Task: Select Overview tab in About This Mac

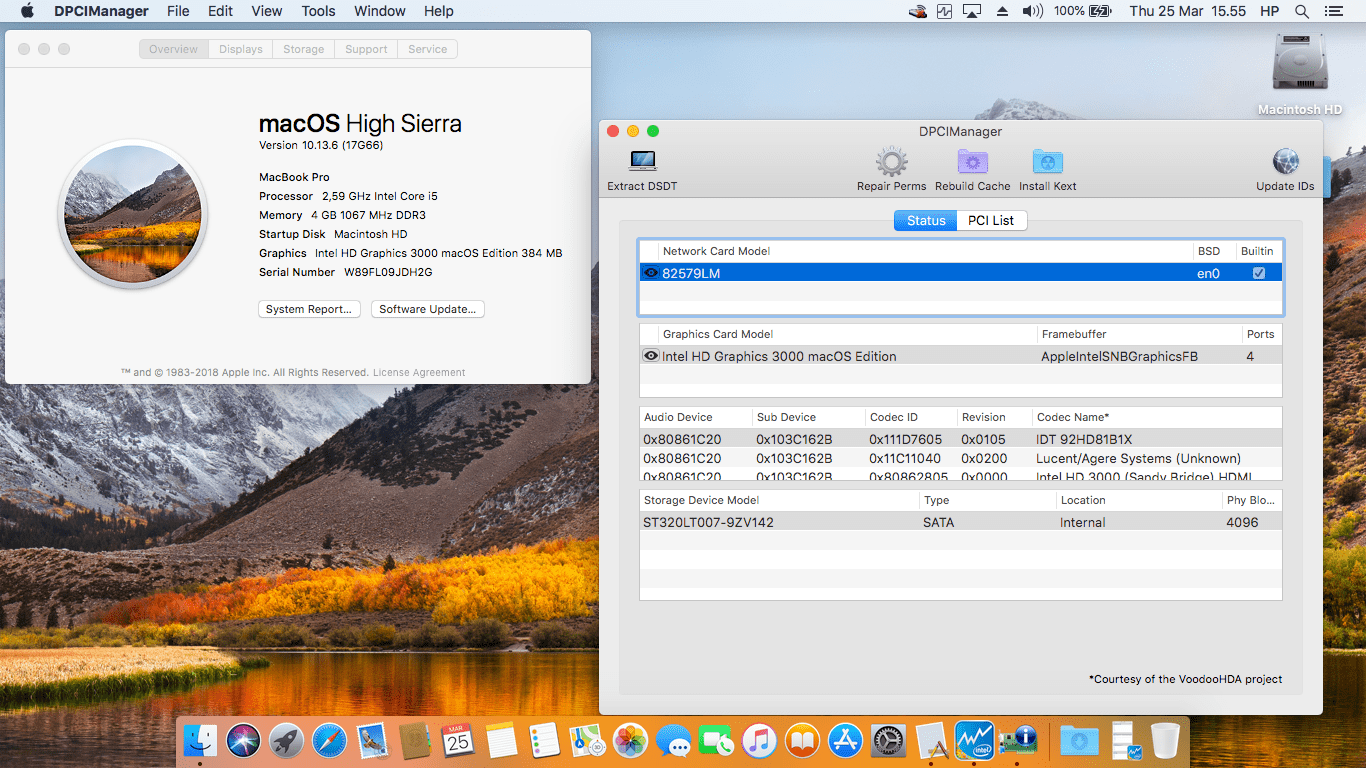Action: click(x=174, y=49)
